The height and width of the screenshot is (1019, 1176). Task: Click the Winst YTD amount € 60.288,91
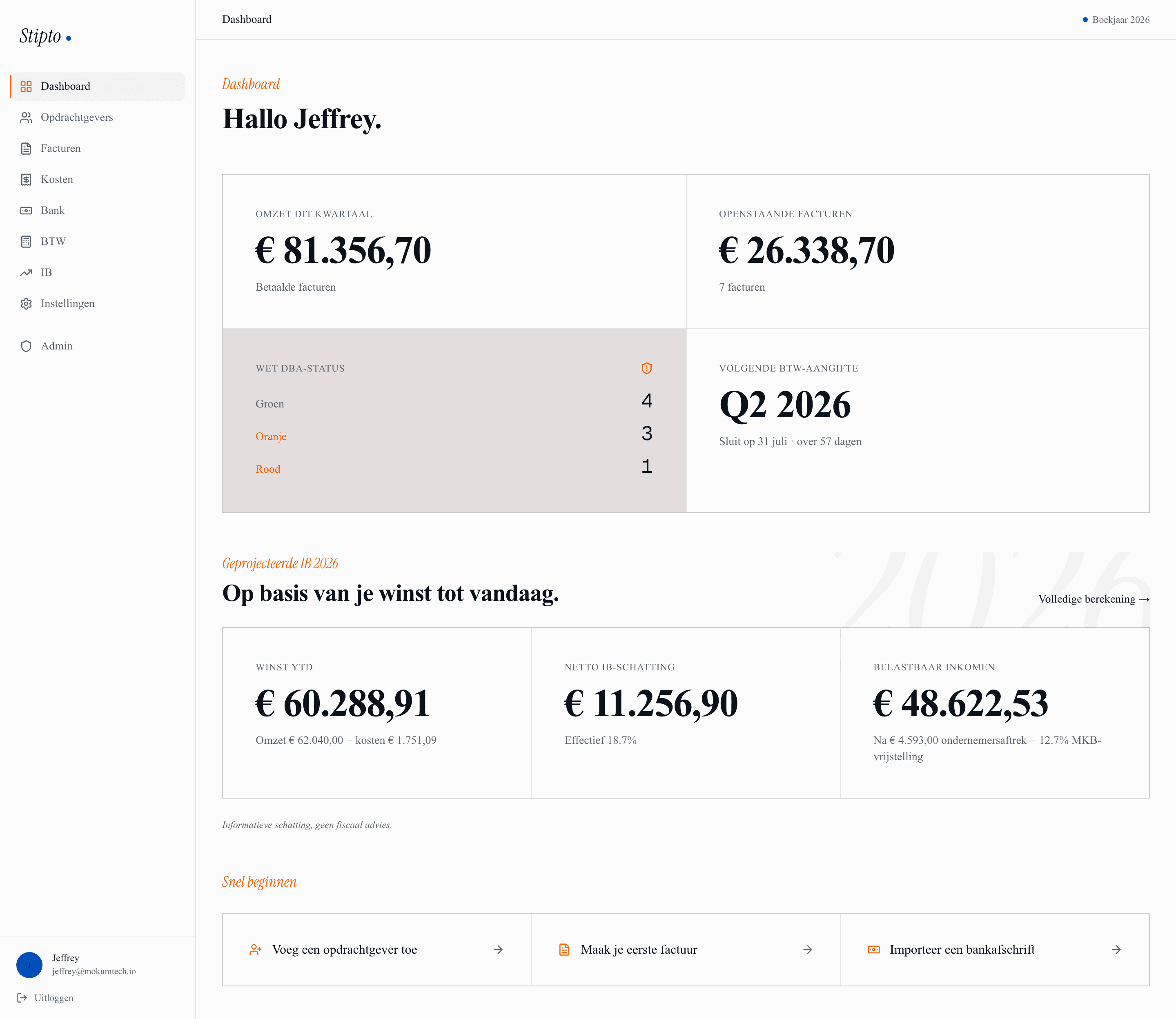(342, 704)
